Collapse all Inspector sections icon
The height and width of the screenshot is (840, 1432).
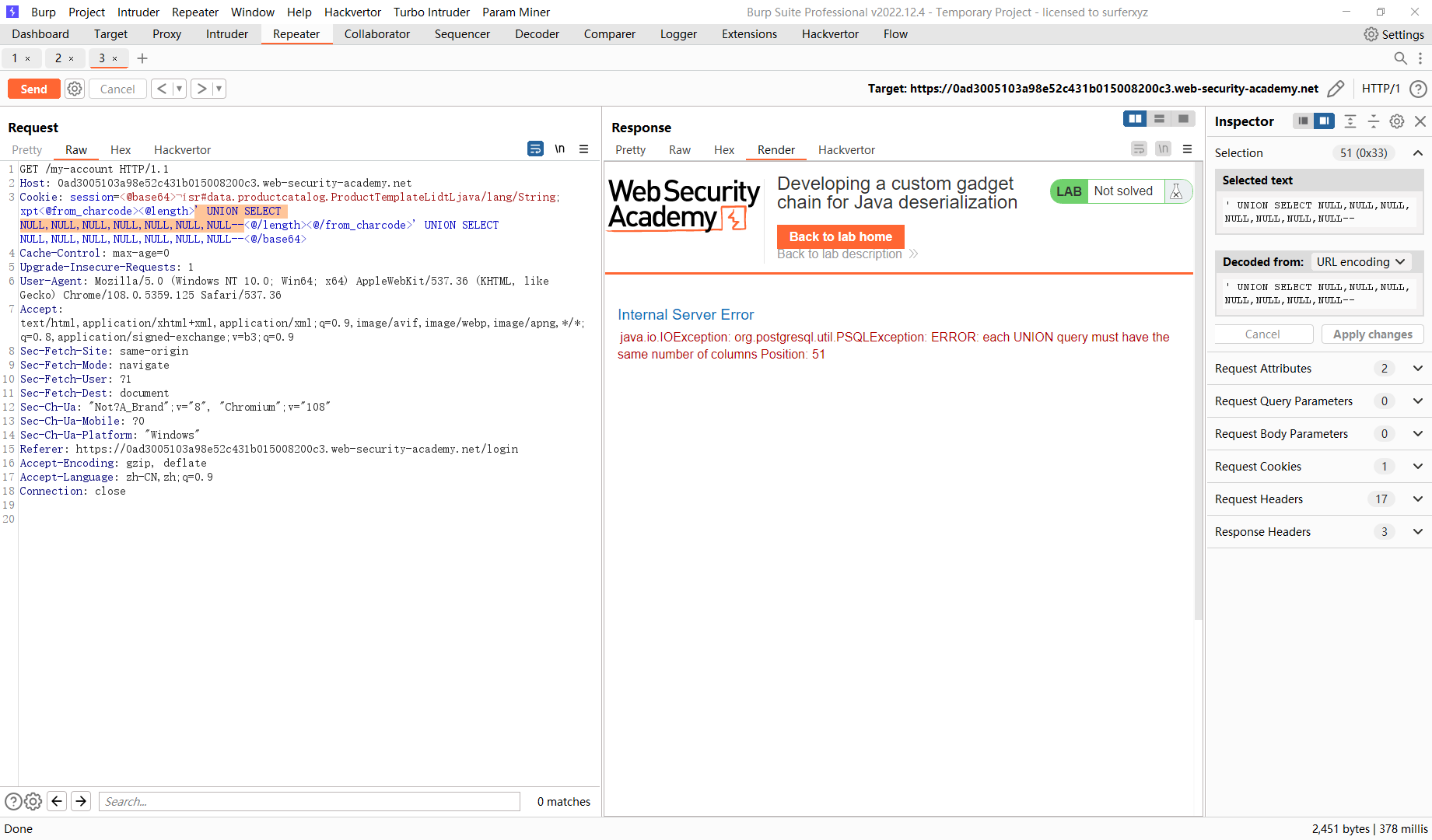pos(1374,121)
